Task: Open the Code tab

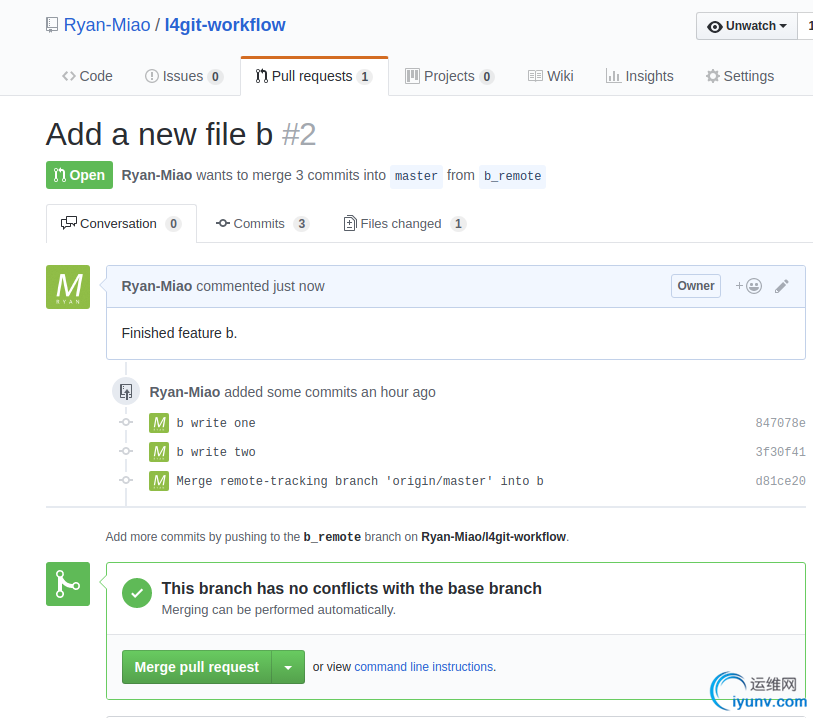Action: (87, 76)
